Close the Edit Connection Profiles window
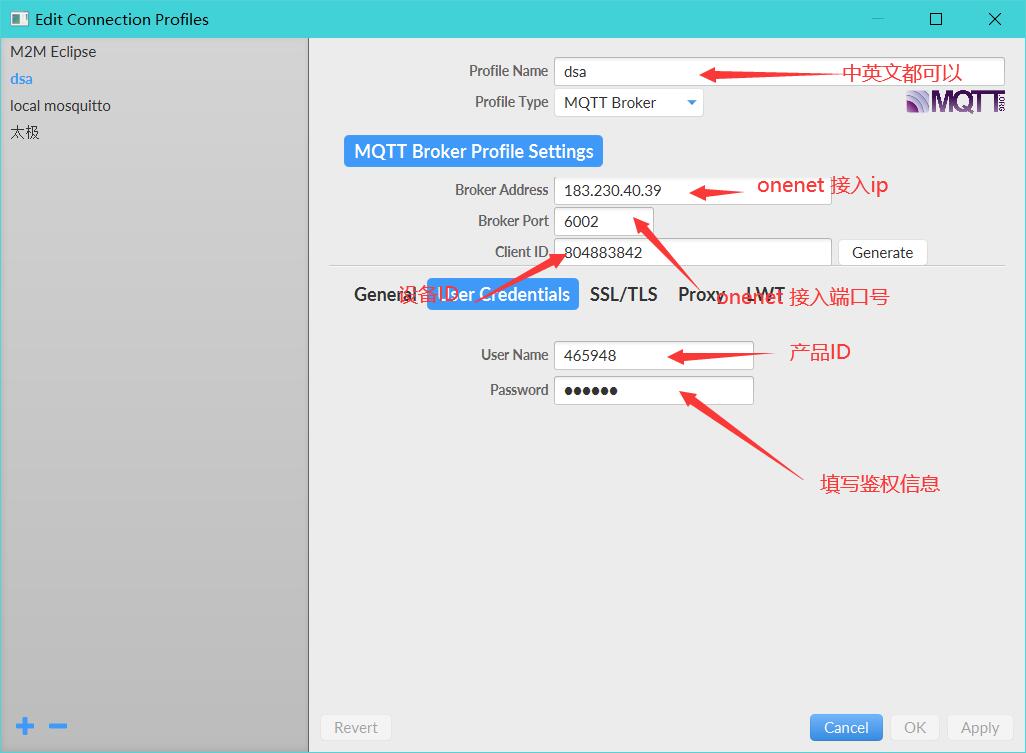Image resolution: width=1026 pixels, height=753 pixels. pos(995,19)
